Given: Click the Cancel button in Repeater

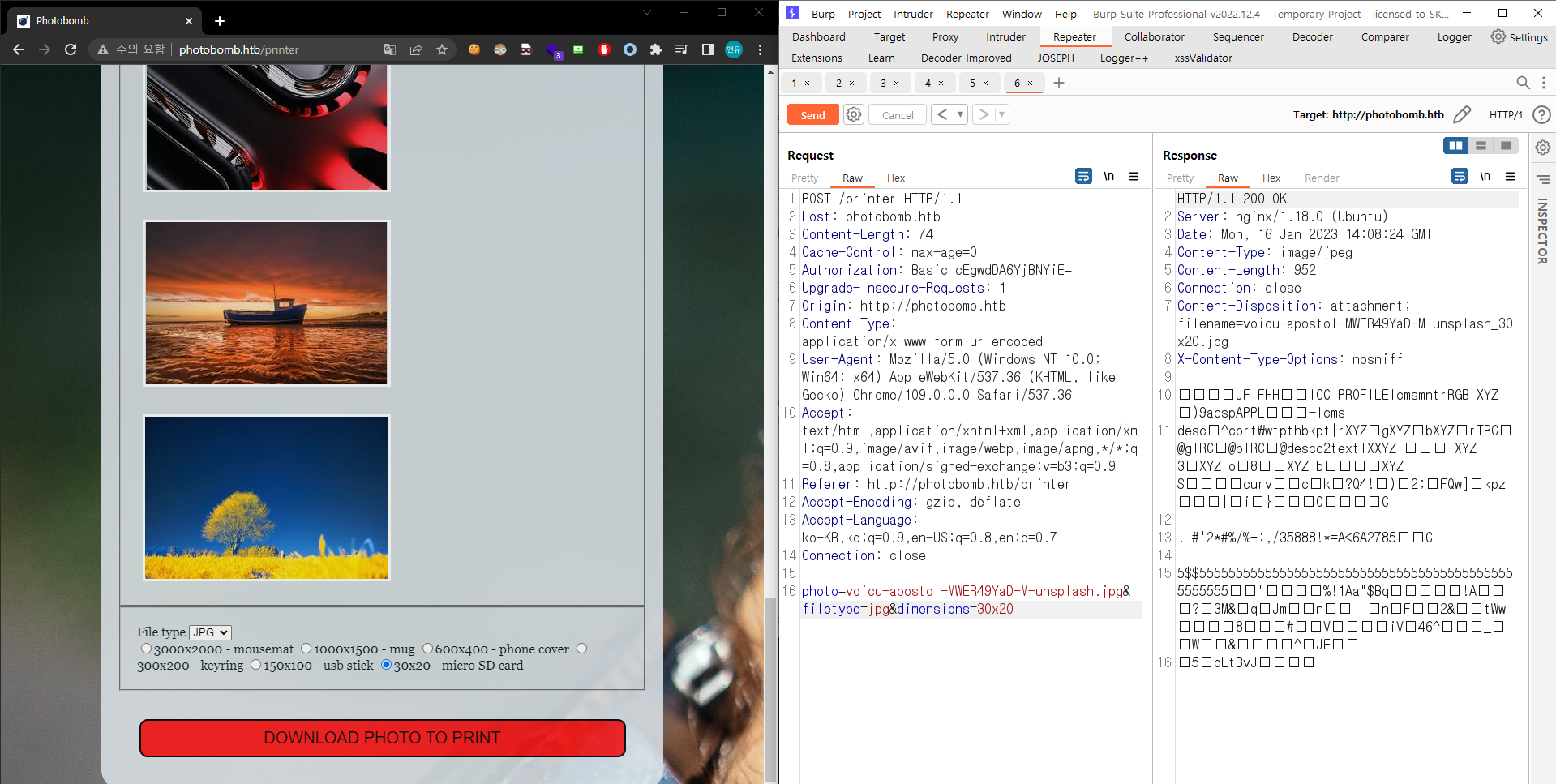Looking at the screenshot, I should pyautogui.click(x=898, y=115).
